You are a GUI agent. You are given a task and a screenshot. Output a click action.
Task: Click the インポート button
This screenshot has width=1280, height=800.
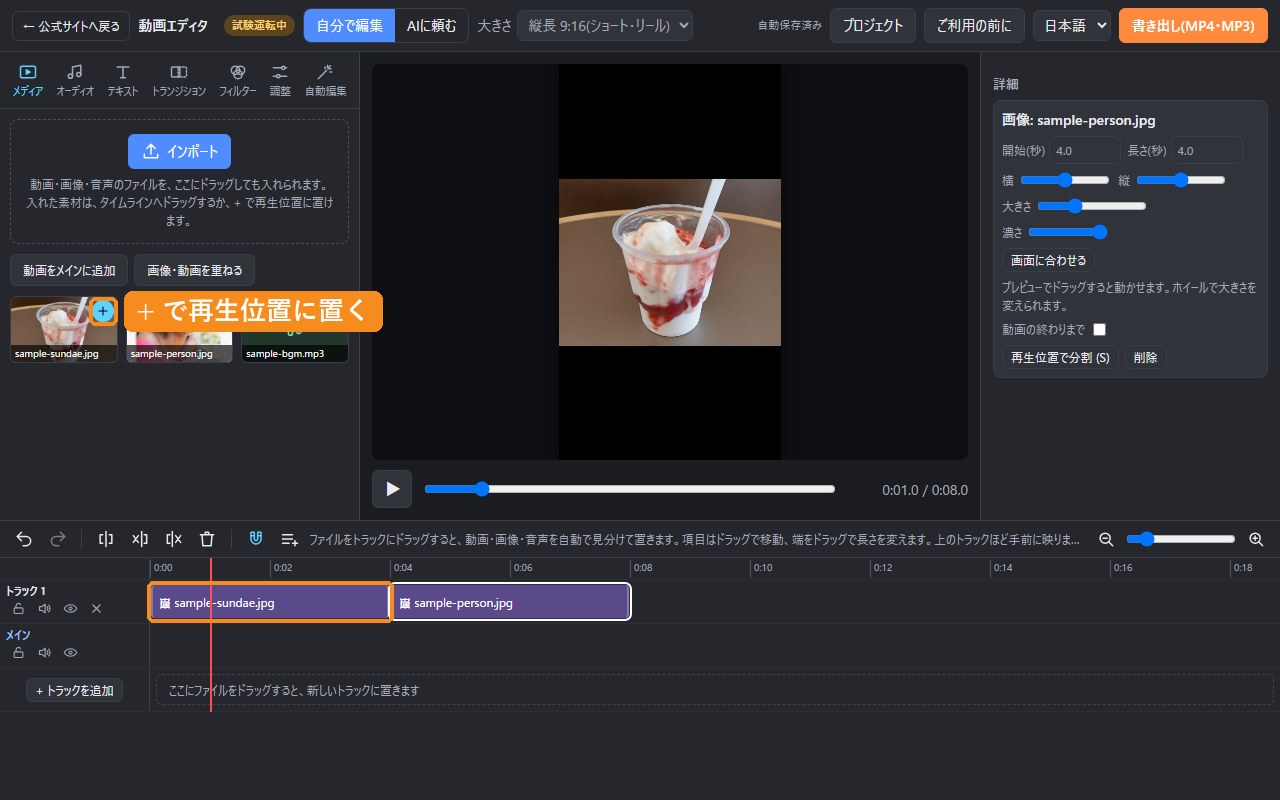(x=179, y=151)
